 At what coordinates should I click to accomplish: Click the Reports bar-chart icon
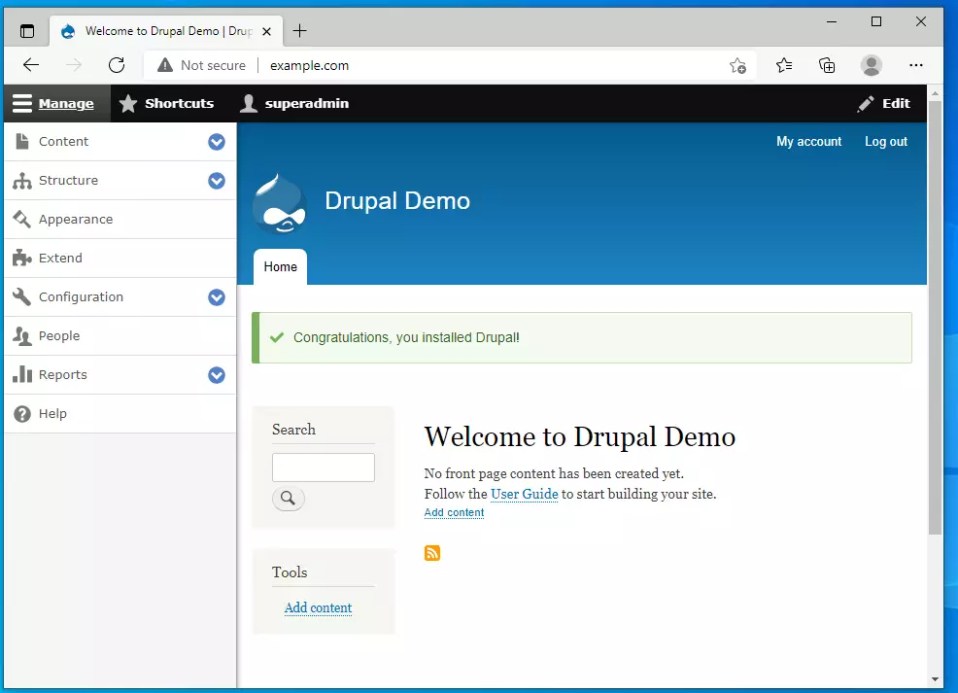[x=22, y=374]
